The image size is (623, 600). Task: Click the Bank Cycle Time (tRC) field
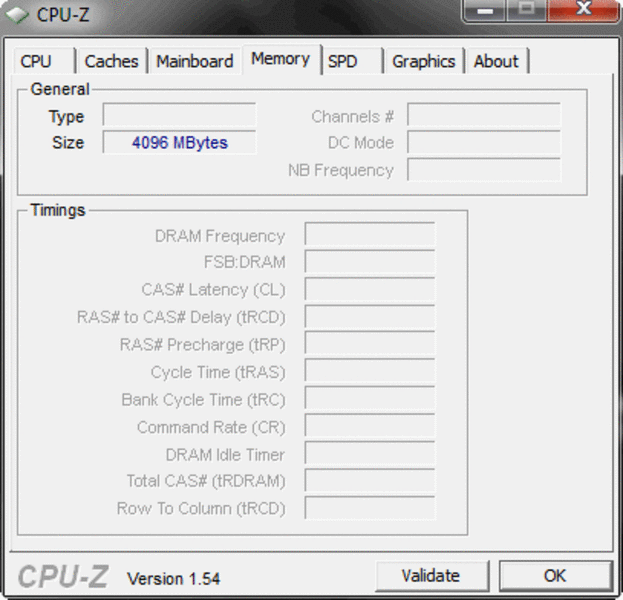coord(370,399)
